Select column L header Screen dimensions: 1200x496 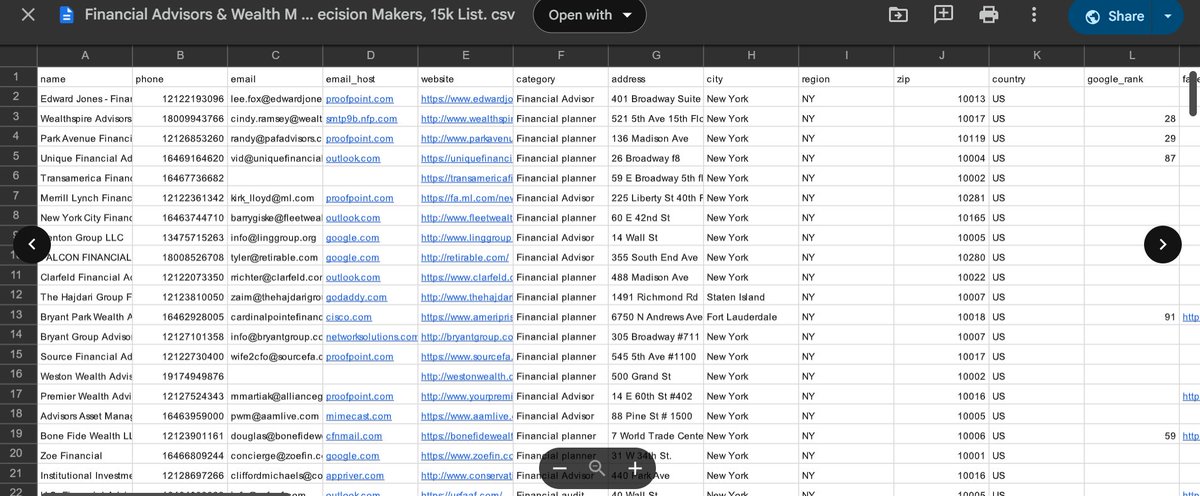pyautogui.click(x=1131, y=56)
